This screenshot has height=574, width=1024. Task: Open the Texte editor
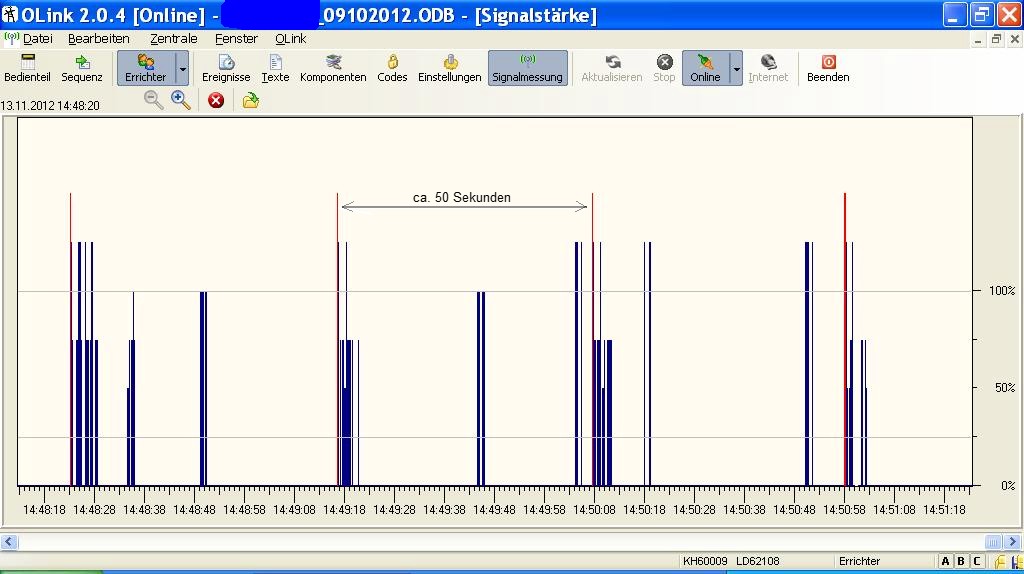point(275,68)
